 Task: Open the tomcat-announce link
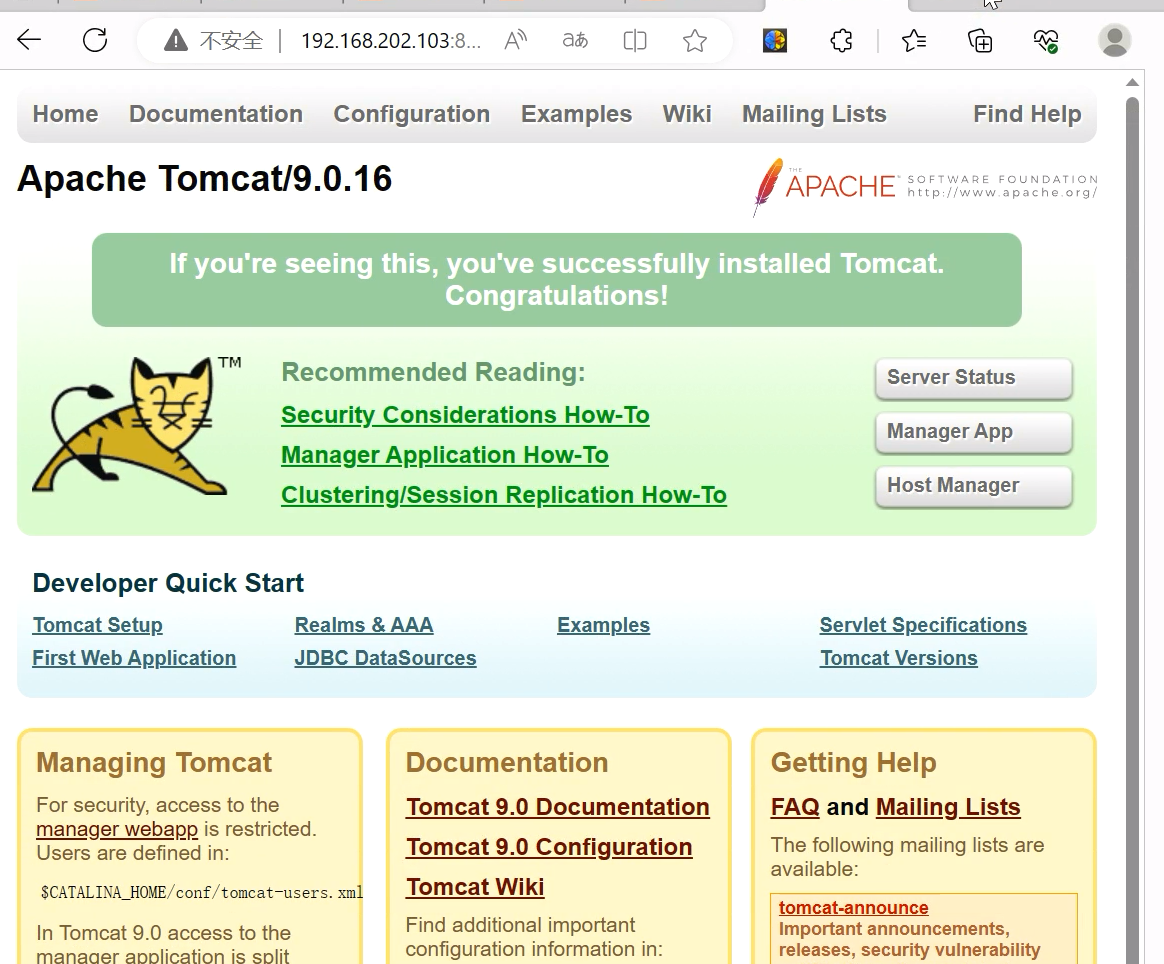tap(854, 908)
